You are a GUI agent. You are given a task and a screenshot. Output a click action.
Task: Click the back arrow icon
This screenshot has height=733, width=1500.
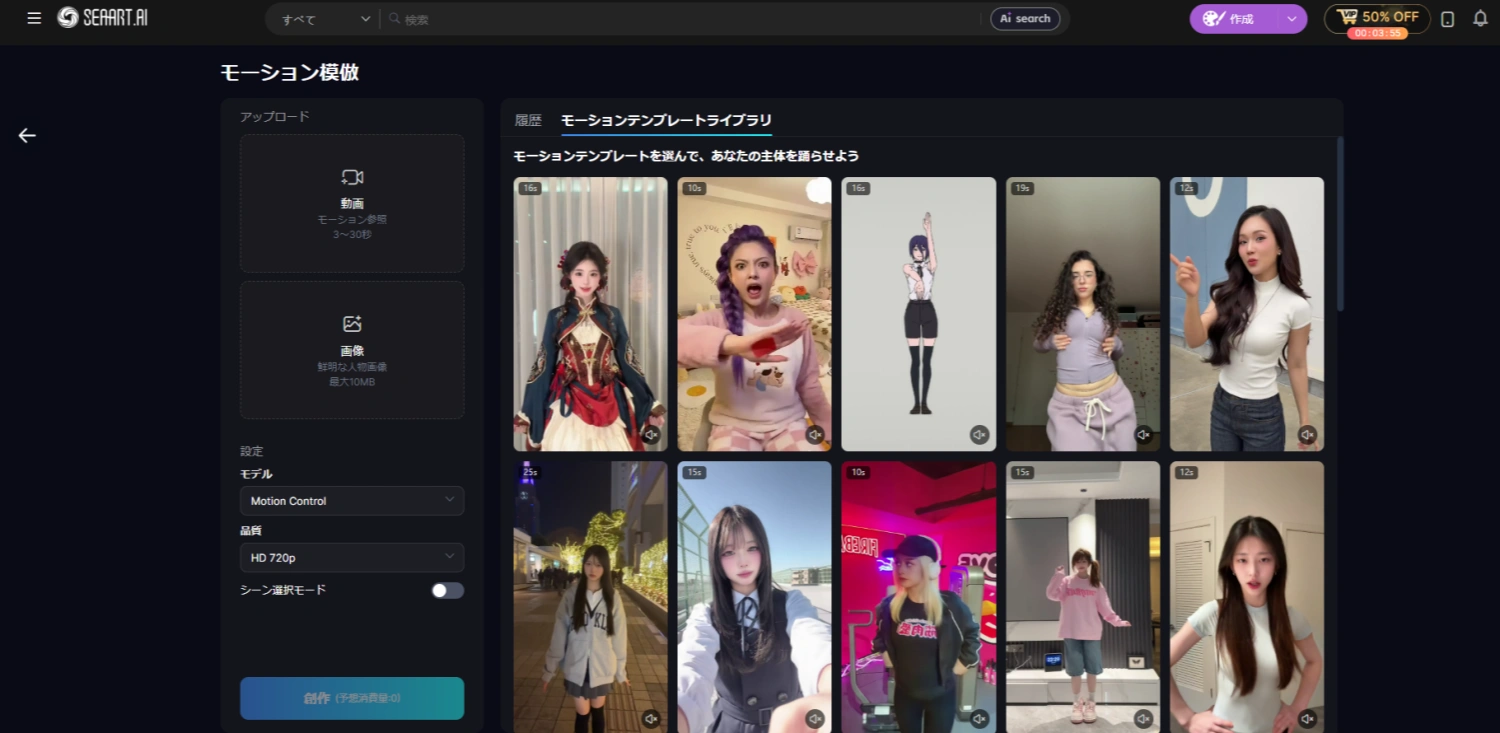pyautogui.click(x=27, y=136)
